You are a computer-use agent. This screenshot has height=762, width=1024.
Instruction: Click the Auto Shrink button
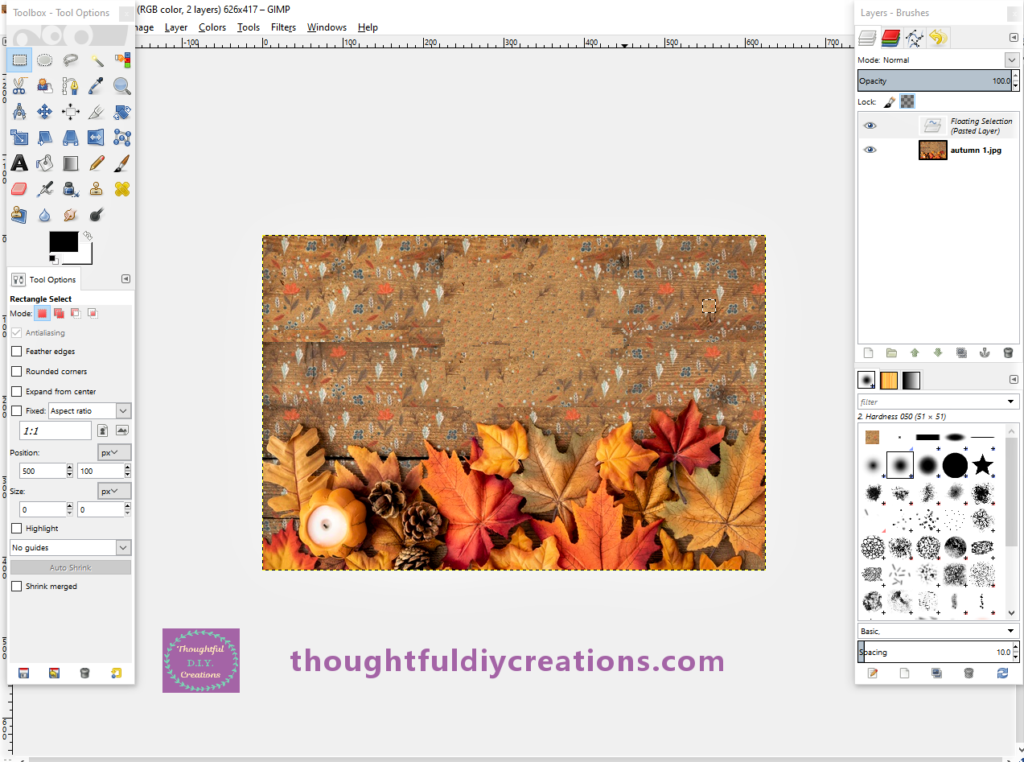[69, 567]
